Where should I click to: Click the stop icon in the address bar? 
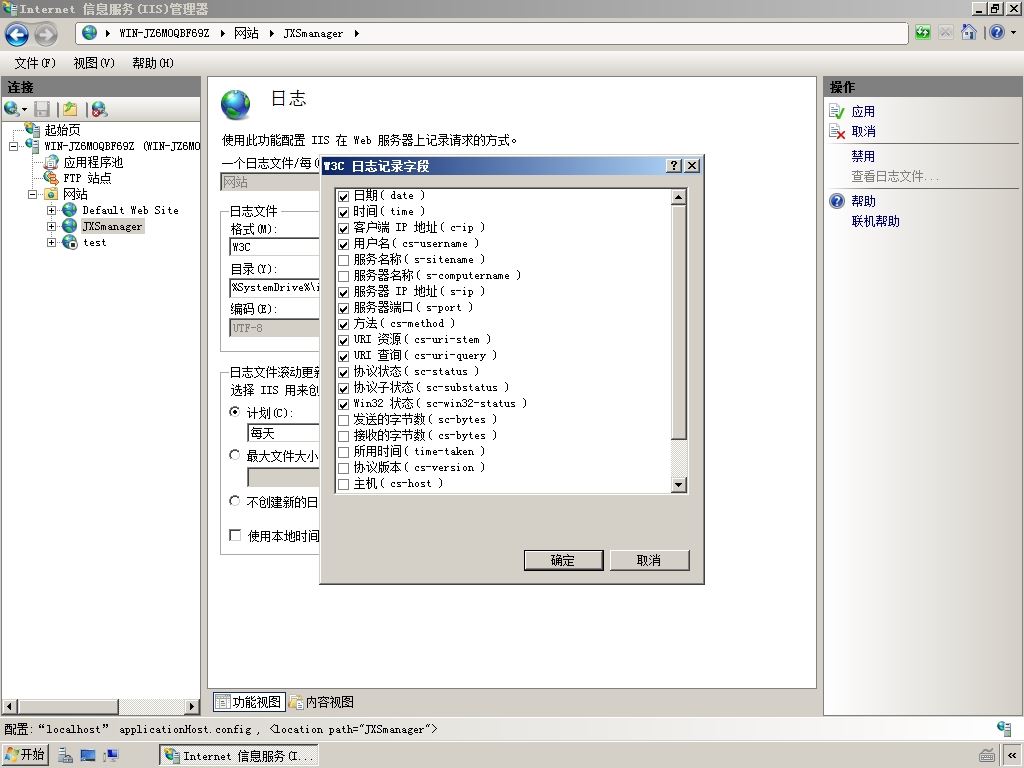pyautogui.click(x=946, y=33)
